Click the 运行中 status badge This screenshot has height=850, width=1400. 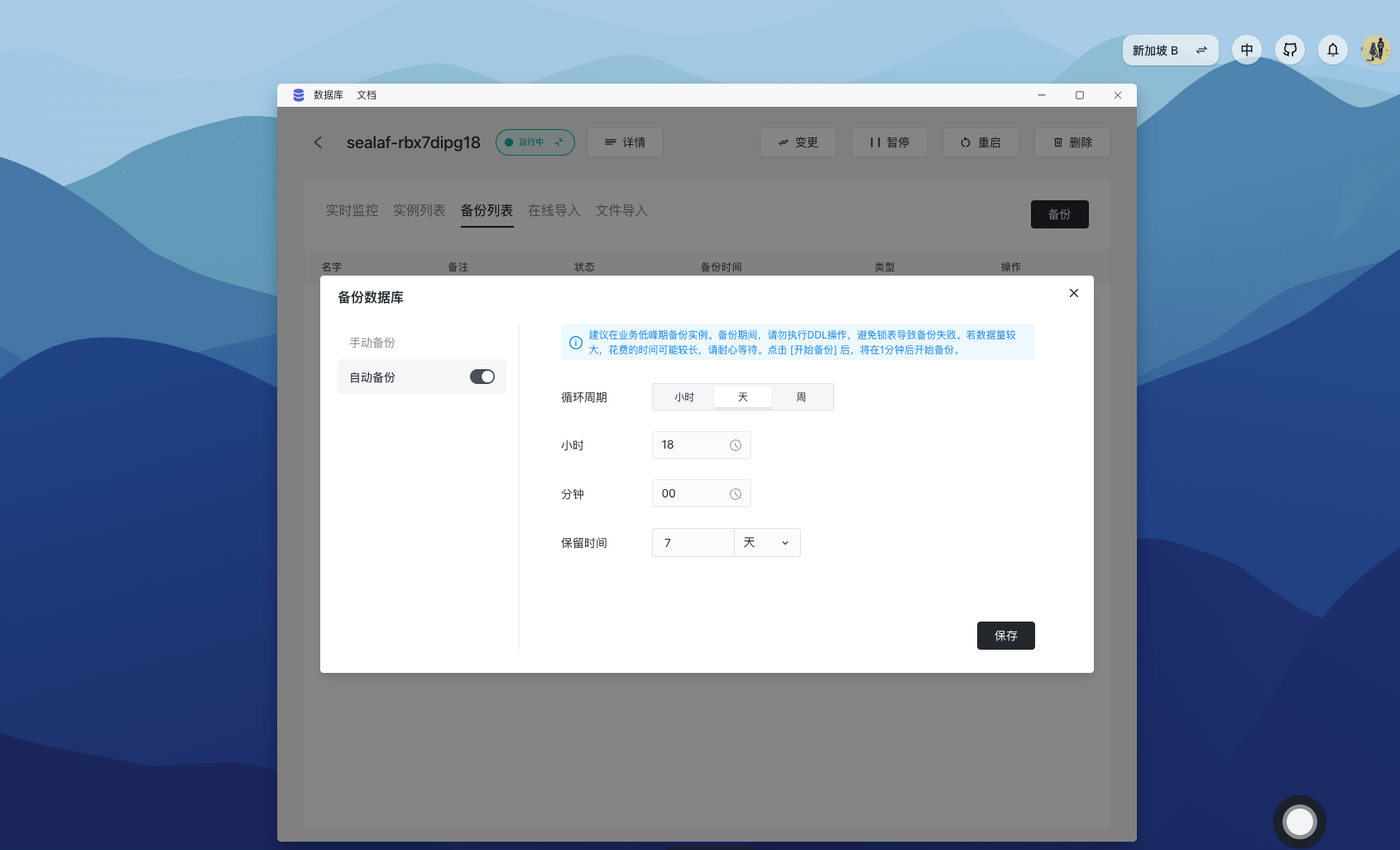coord(535,142)
